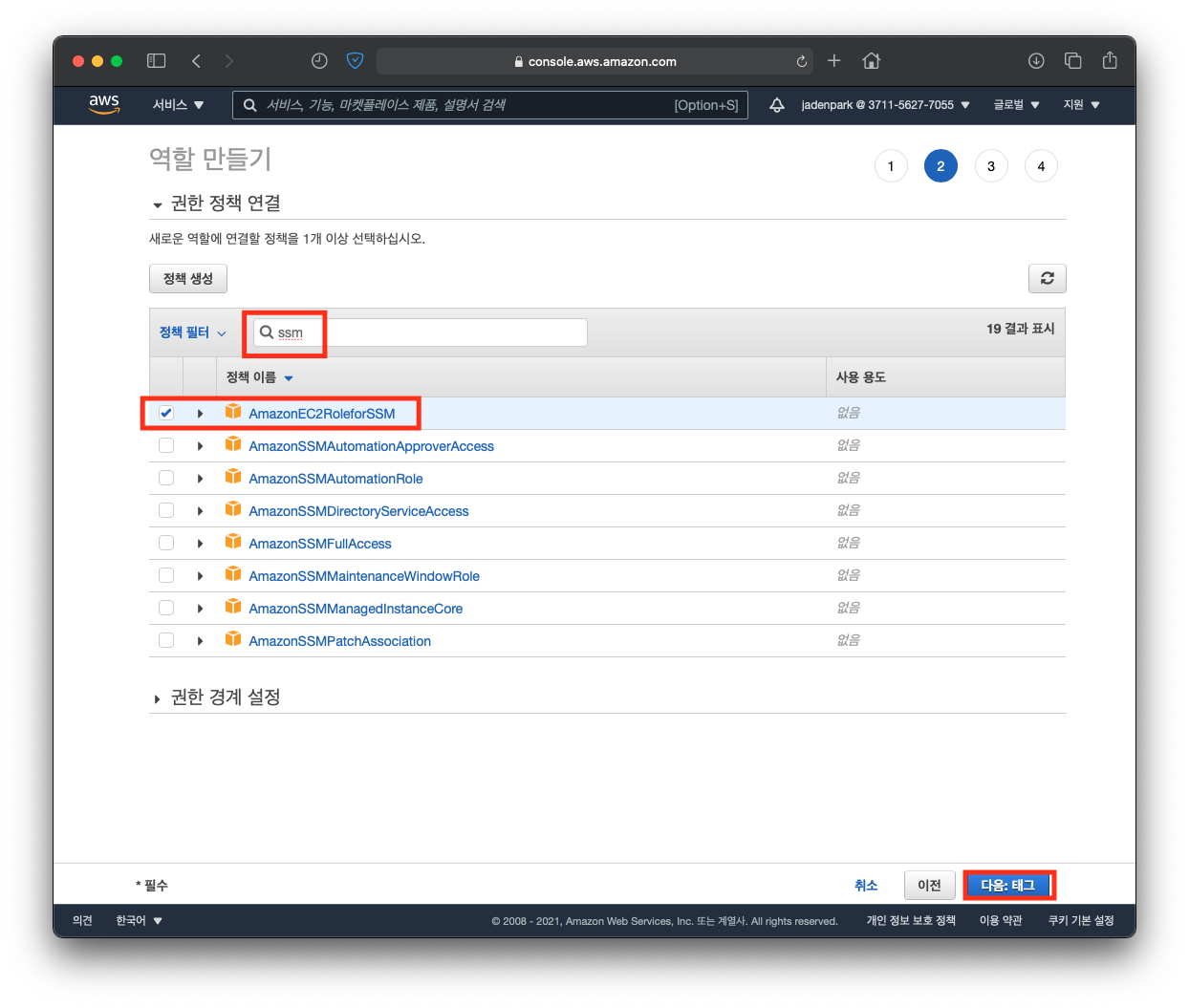Screen dimensions: 1189x1008
Task: Click the policy icon for AmazonEC2RoleforSSM
Action: point(233,412)
